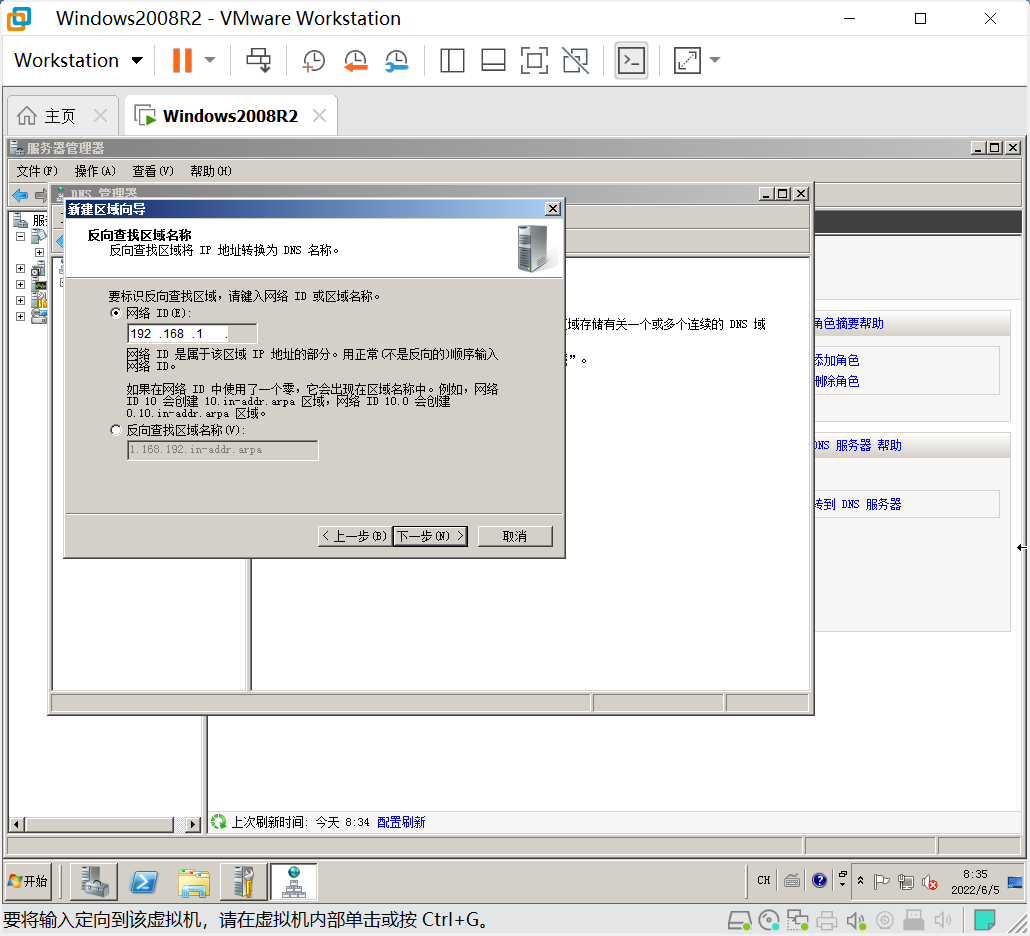
Task: Open the snapshot manager wrench clock icon
Action: point(397,60)
